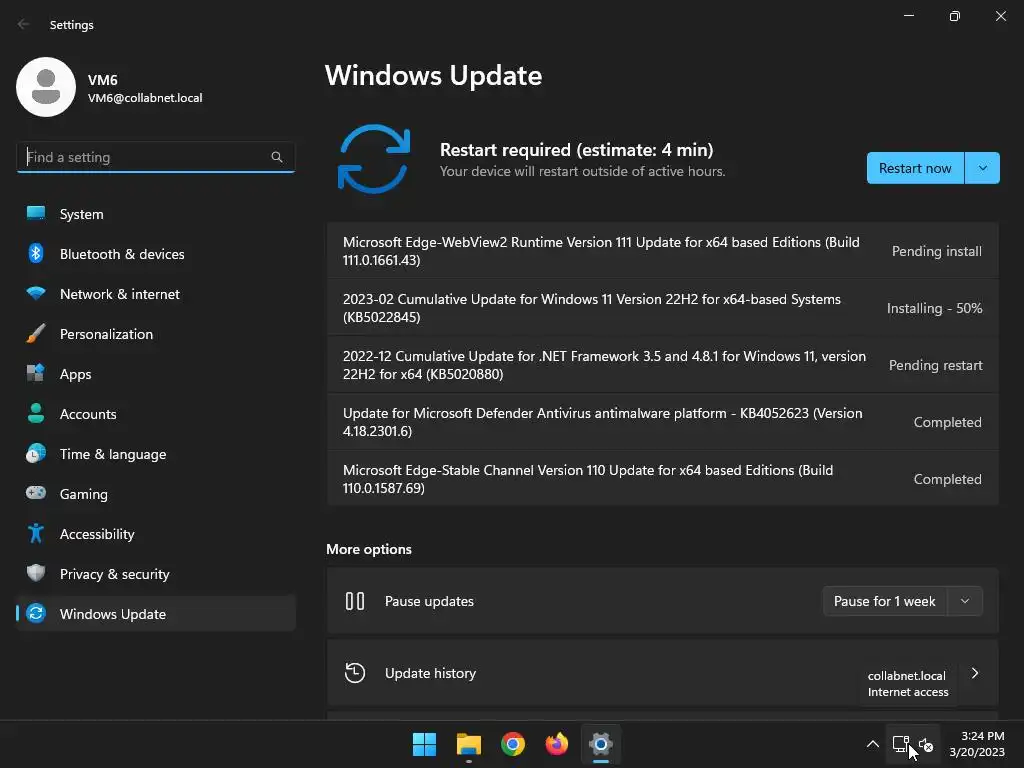Click the Privacy & security shield icon

pyautogui.click(x=36, y=573)
